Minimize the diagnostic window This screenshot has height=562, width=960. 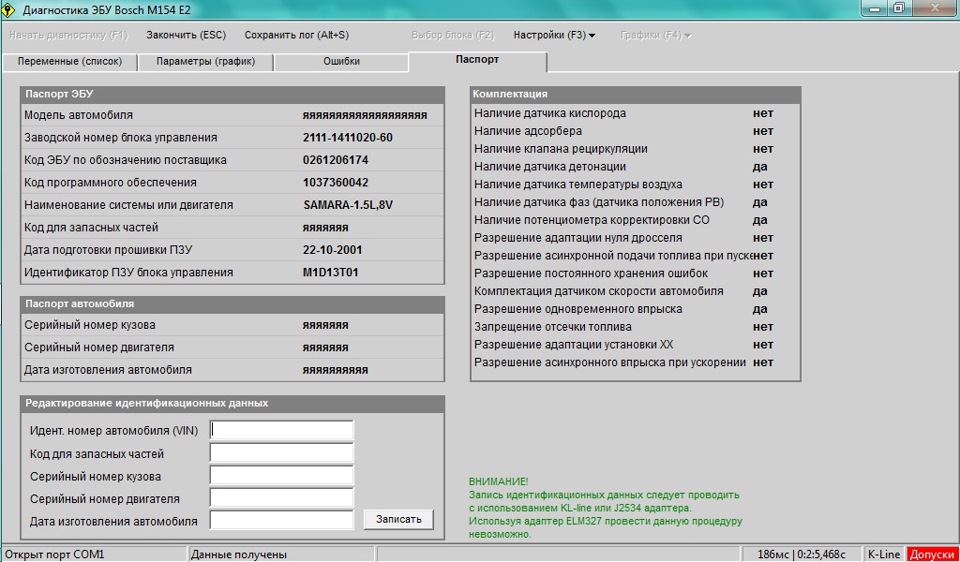point(874,8)
